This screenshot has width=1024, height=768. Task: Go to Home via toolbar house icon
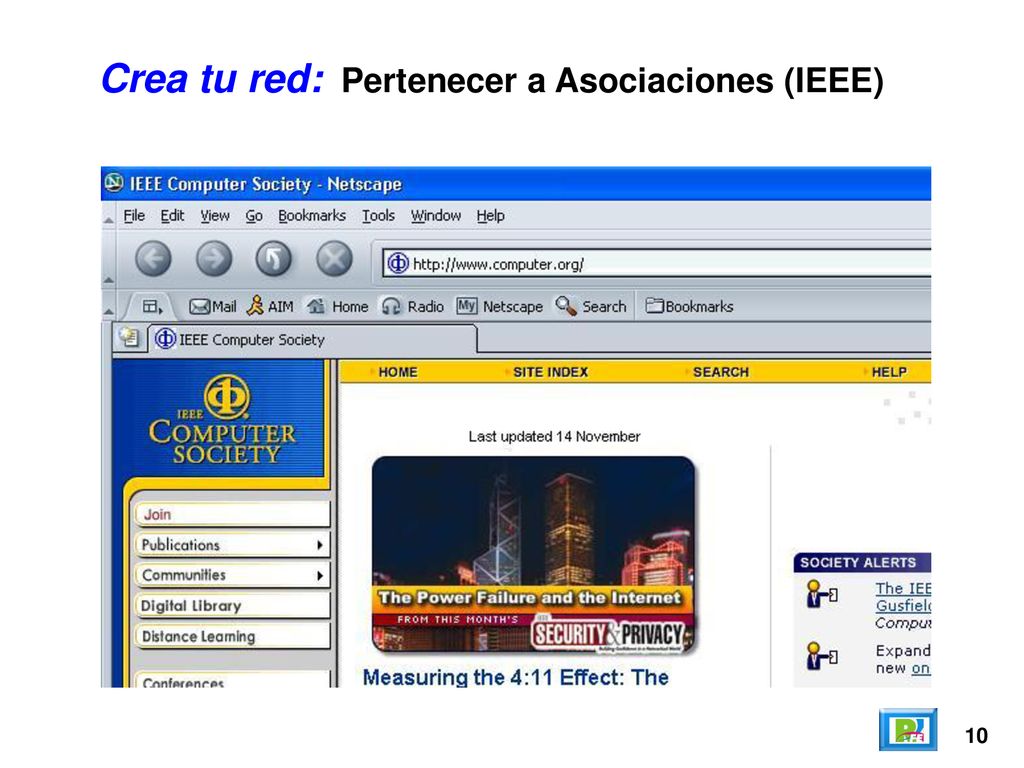point(338,306)
